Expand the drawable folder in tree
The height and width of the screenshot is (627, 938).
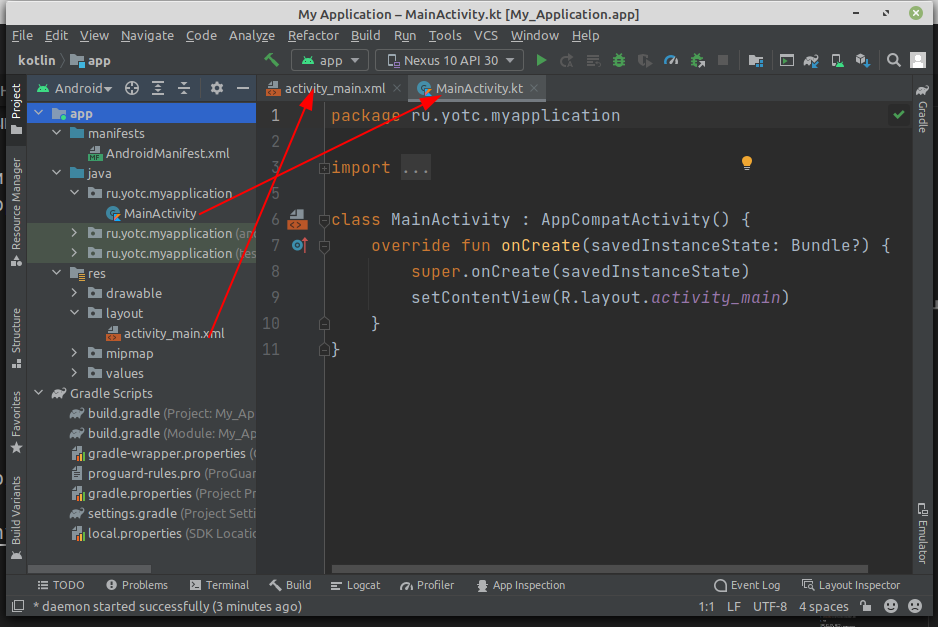tap(75, 293)
